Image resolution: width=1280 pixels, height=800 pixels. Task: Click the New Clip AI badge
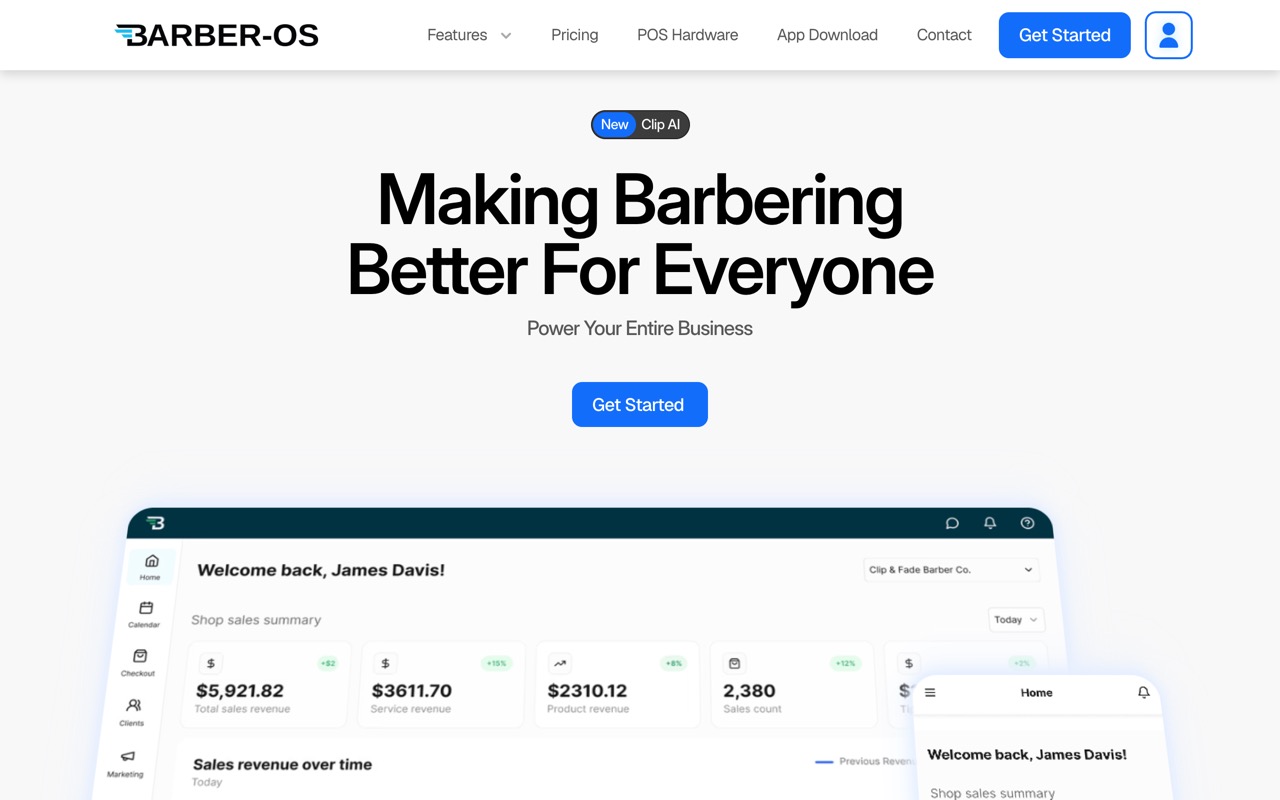point(640,124)
